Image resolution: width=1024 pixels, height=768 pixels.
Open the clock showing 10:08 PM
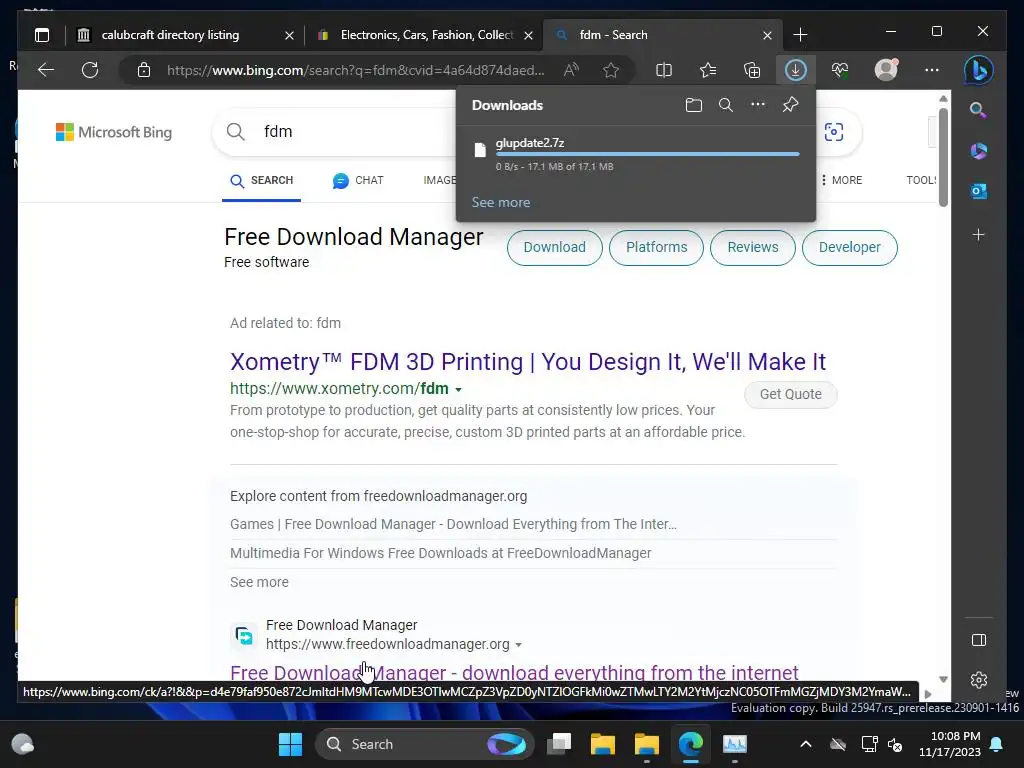point(950,744)
